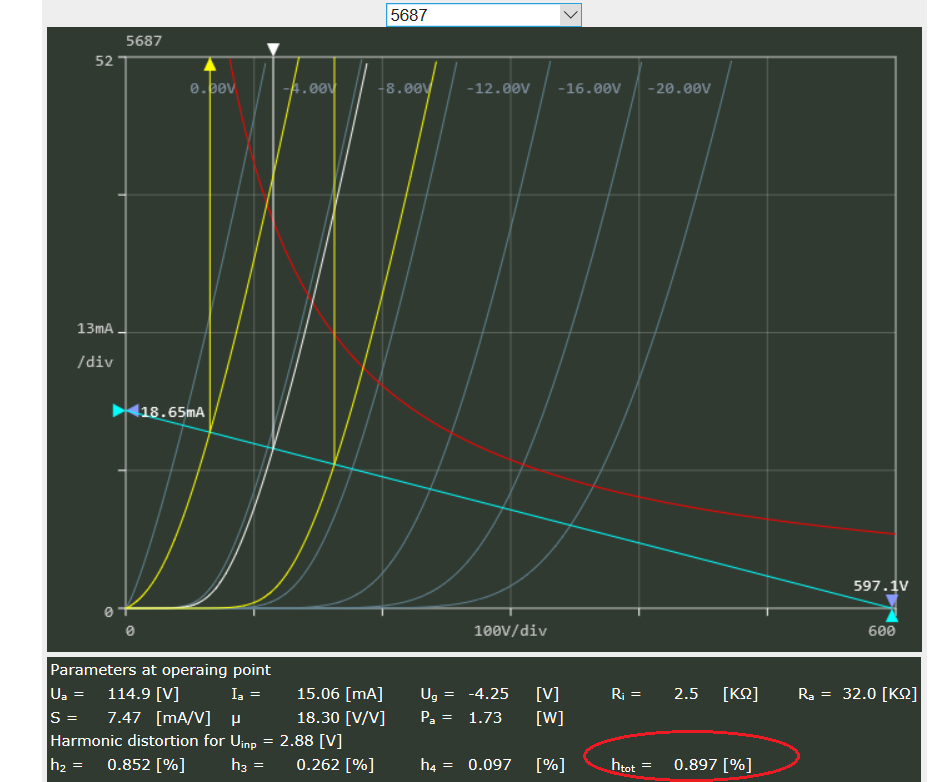
Task: Click the 52 maximum current axis value
Action: pyautogui.click(x=104, y=61)
